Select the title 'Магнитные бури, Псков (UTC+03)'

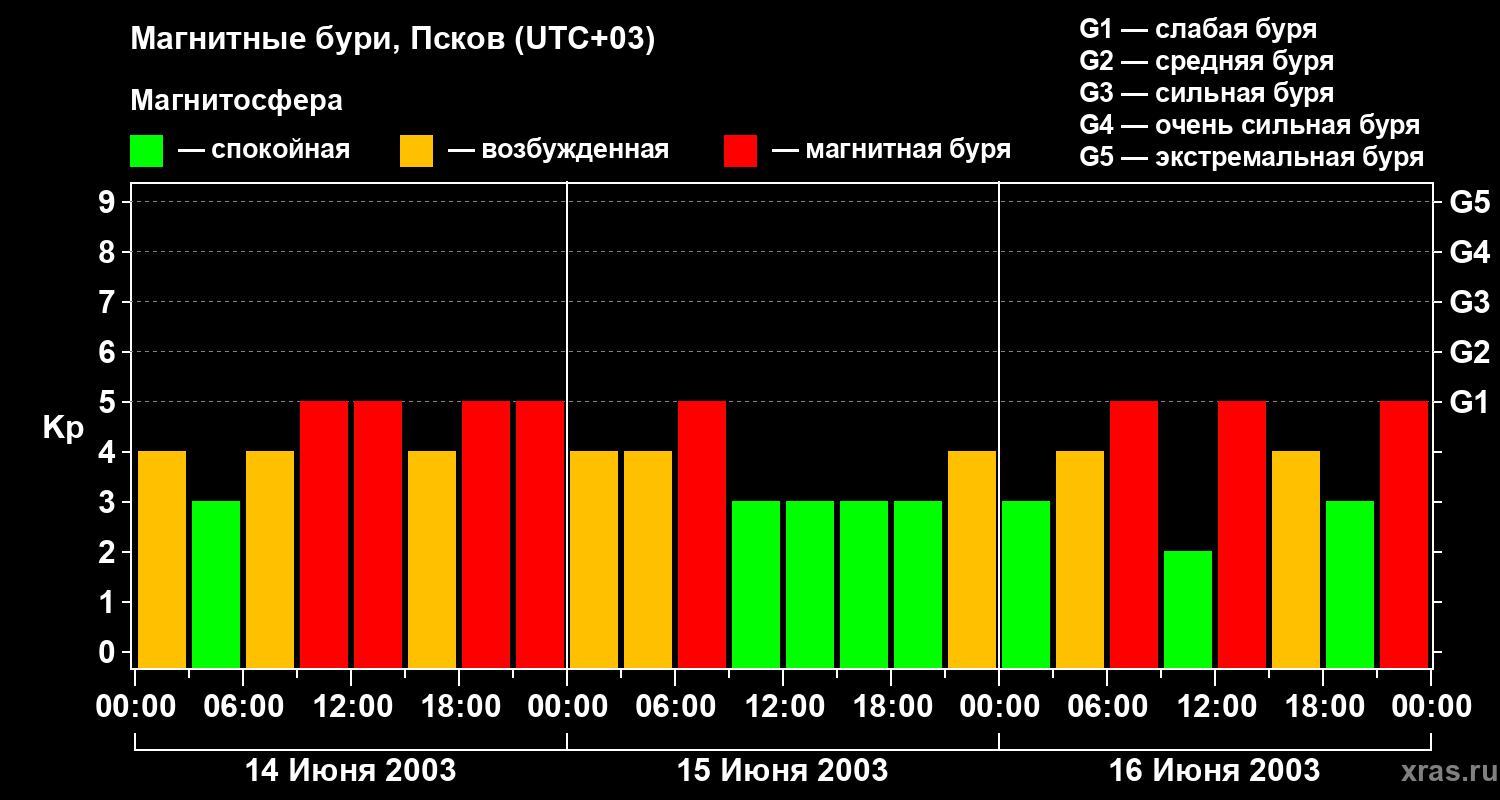coord(393,40)
